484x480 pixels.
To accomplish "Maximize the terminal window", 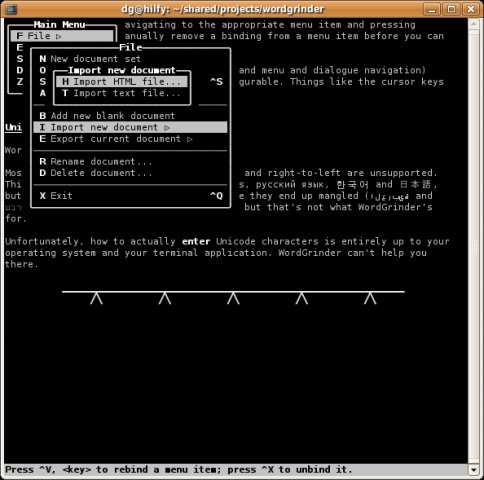I will point(451,9).
